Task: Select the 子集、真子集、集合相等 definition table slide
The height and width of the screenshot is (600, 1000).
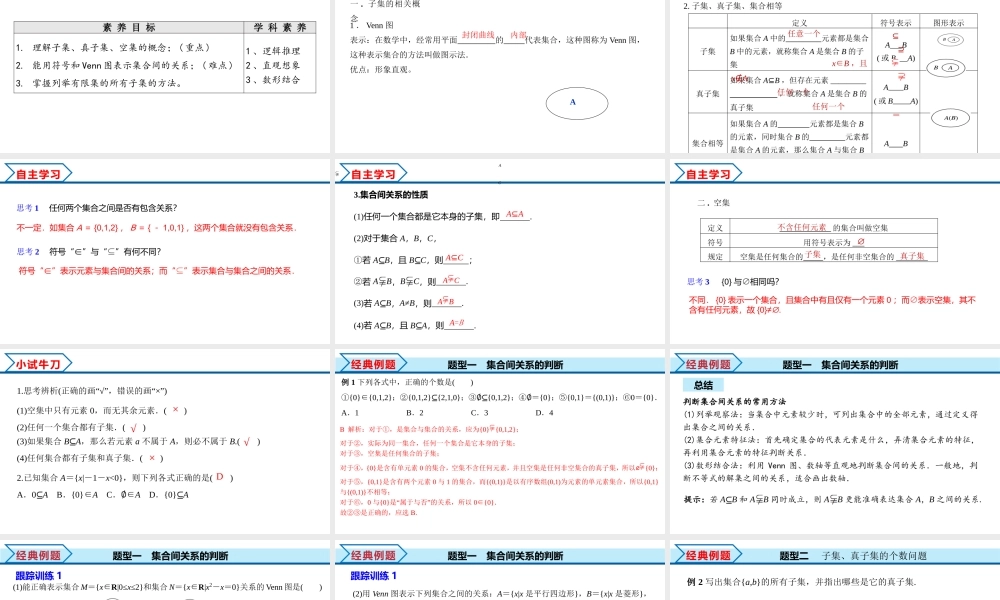Action: pos(835,77)
